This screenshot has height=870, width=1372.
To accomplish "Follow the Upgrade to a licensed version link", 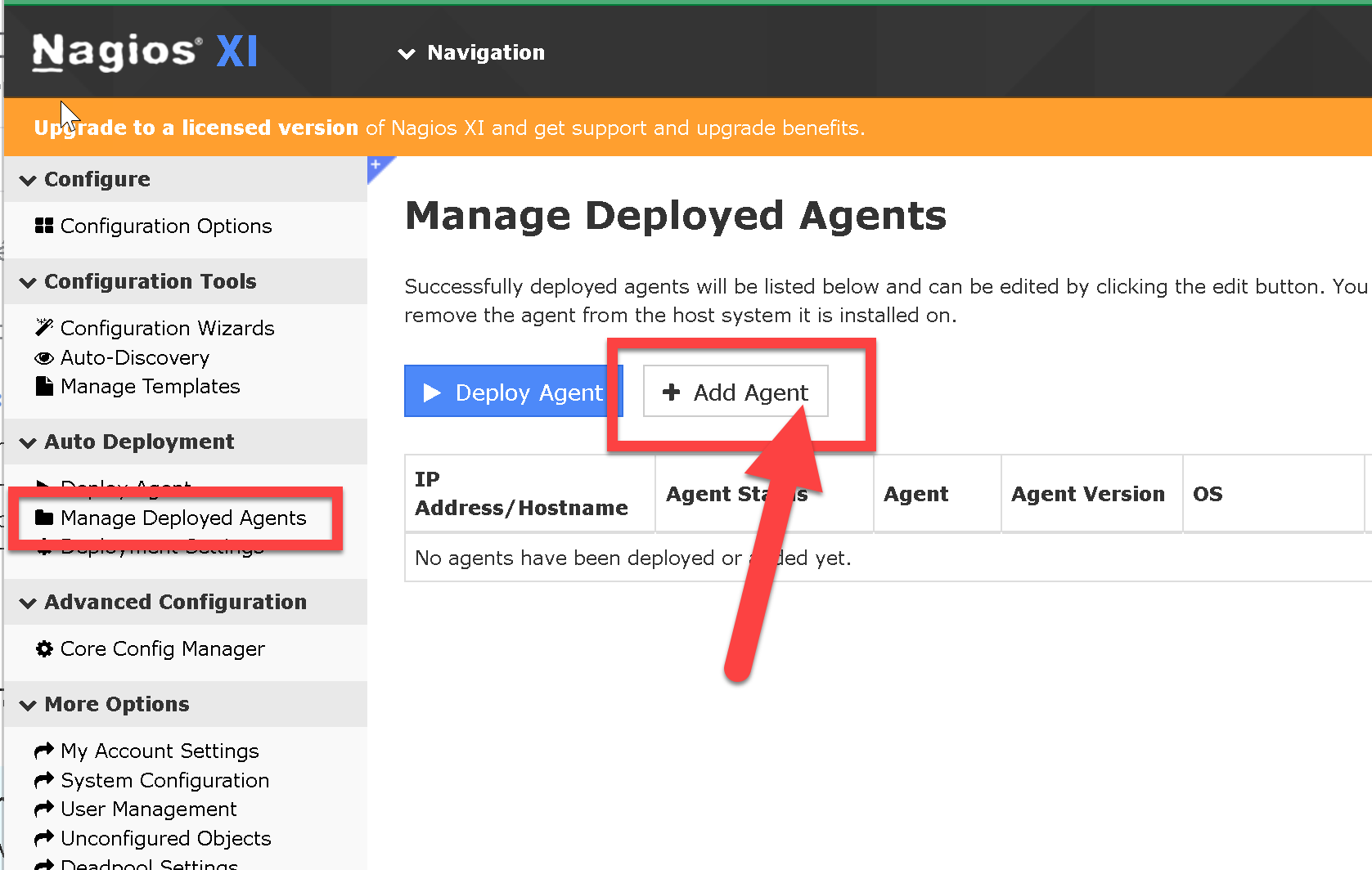I will [196, 128].
